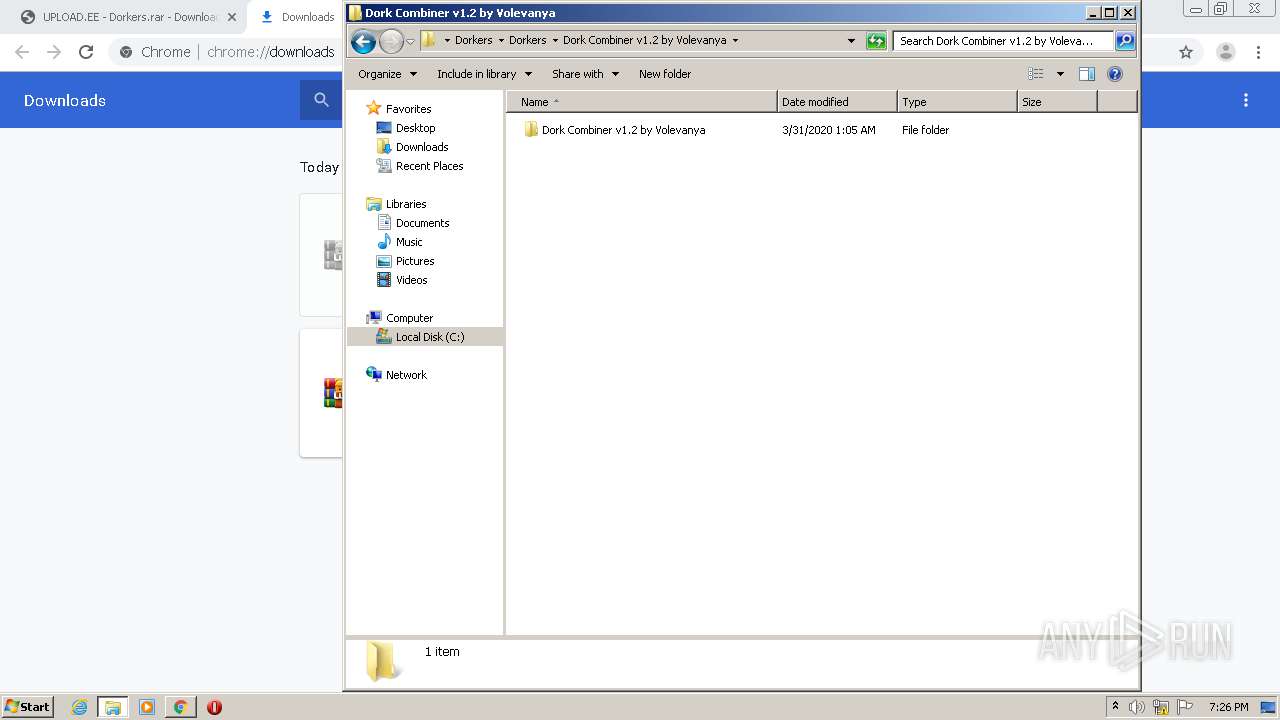The image size is (1280, 720).
Task: Expand address bar previous locations dropdown
Action: pos(851,41)
